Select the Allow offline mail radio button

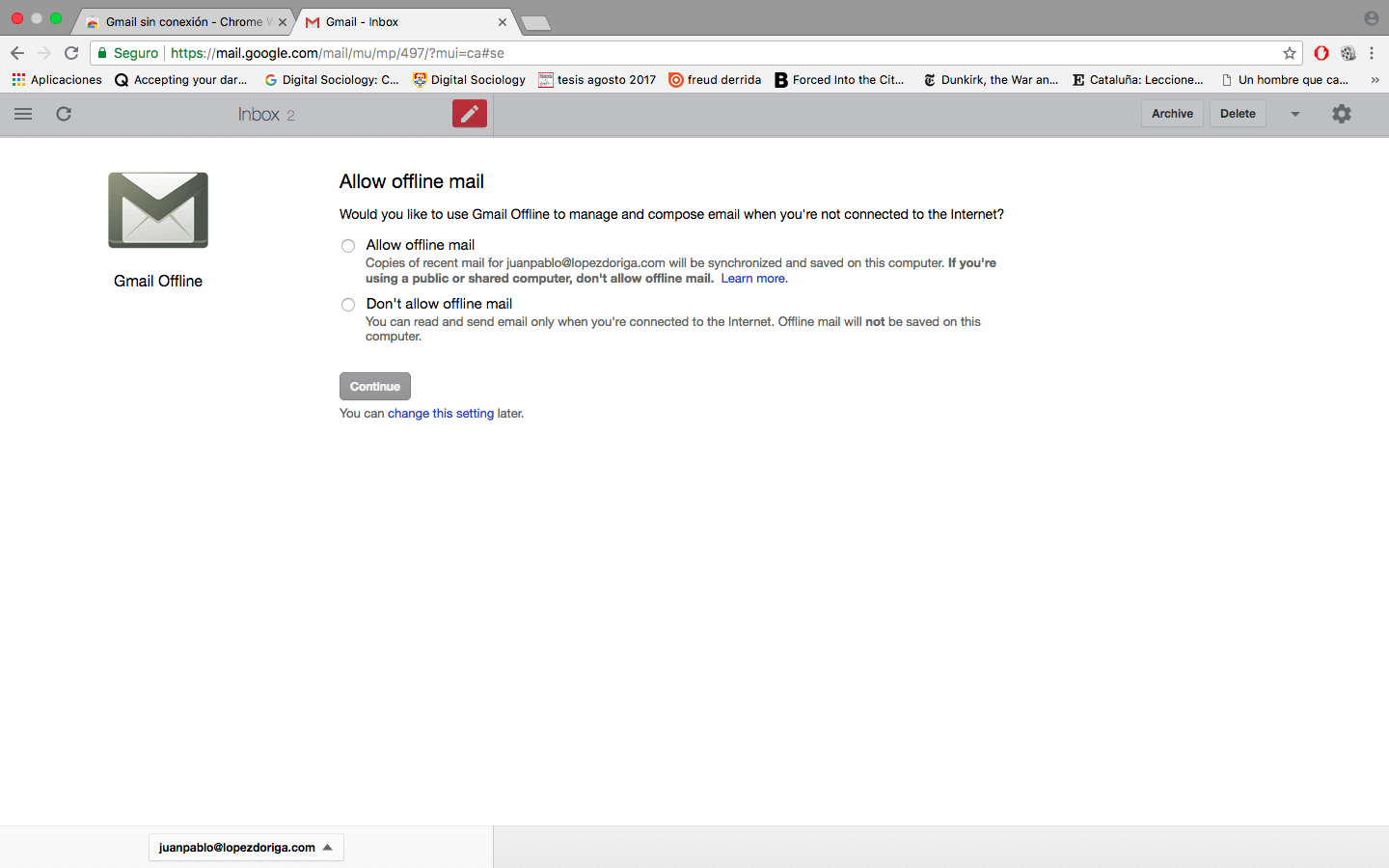tap(347, 245)
